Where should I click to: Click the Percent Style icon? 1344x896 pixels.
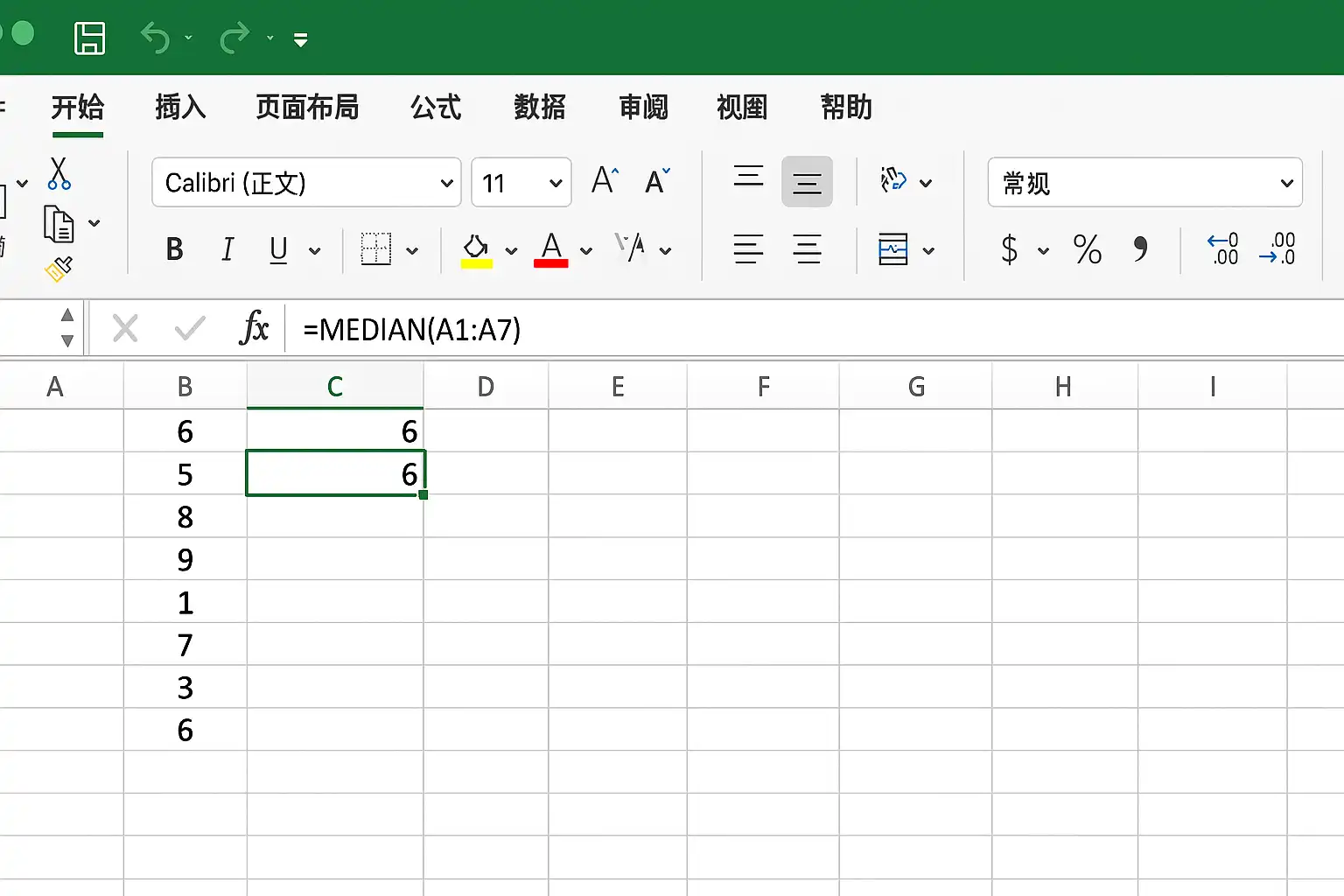tap(1088, 249)
